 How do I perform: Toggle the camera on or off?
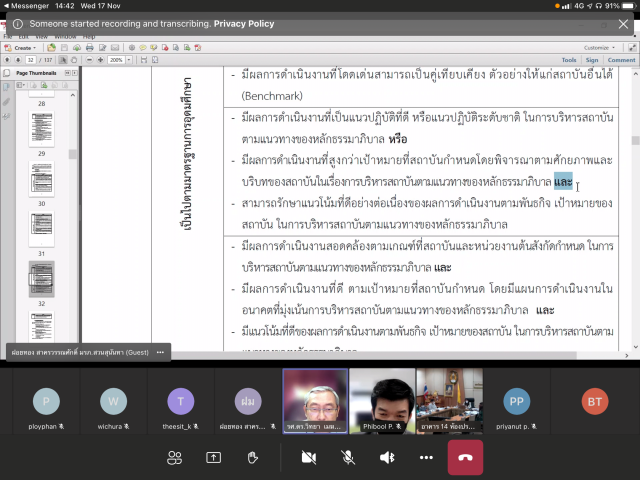(x=309, y=457)
